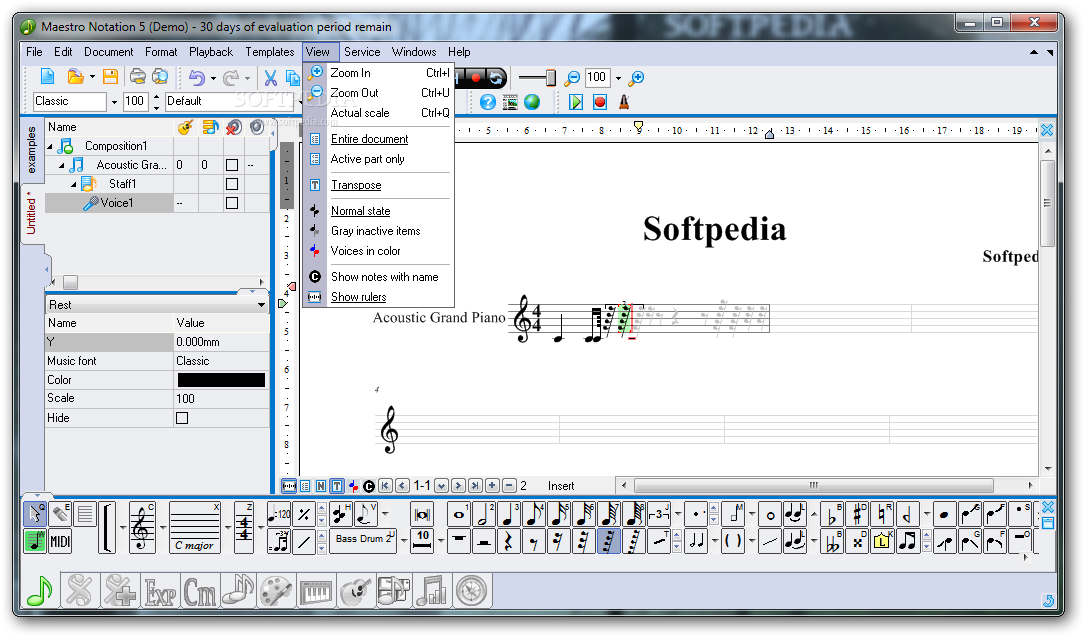
Task: Select the whole note duration
Action: point(458,514)
